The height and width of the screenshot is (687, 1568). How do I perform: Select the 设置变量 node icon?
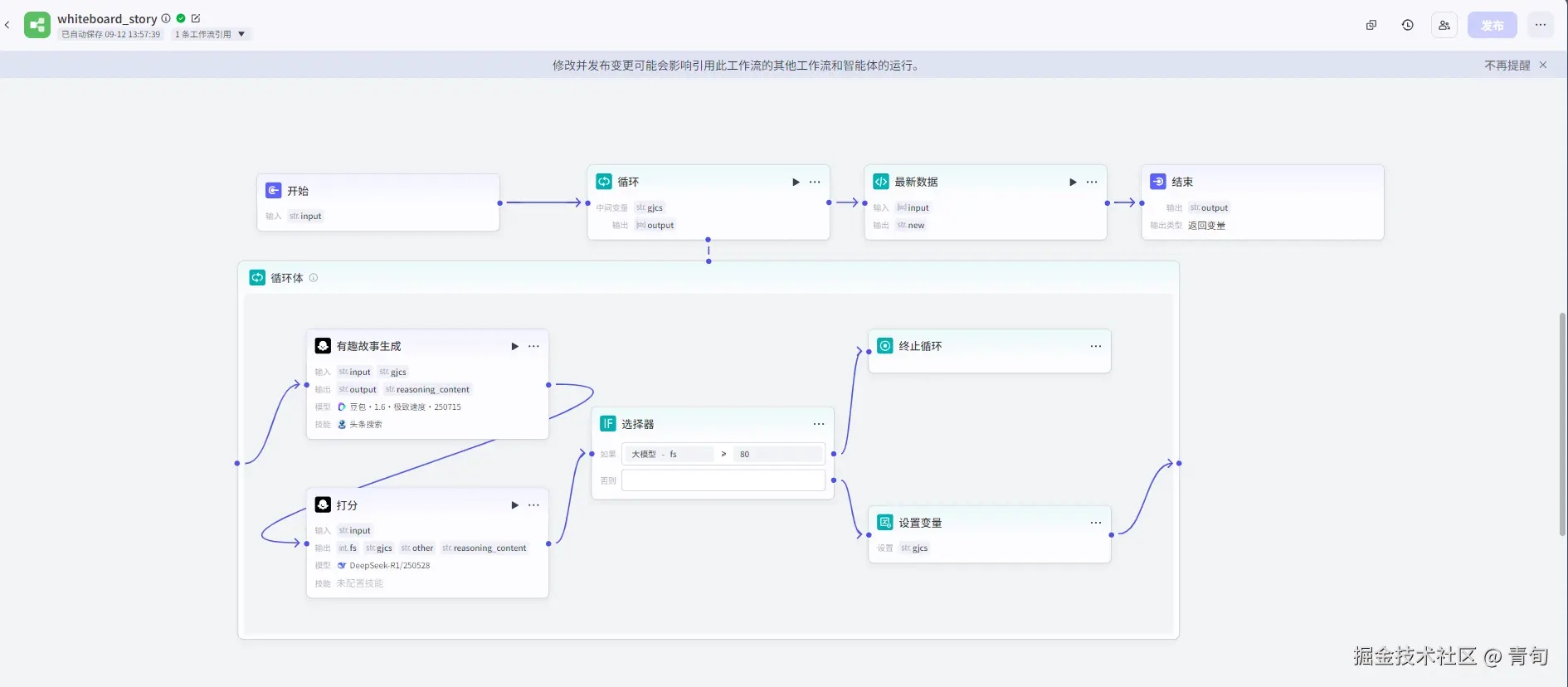(885, 522)
